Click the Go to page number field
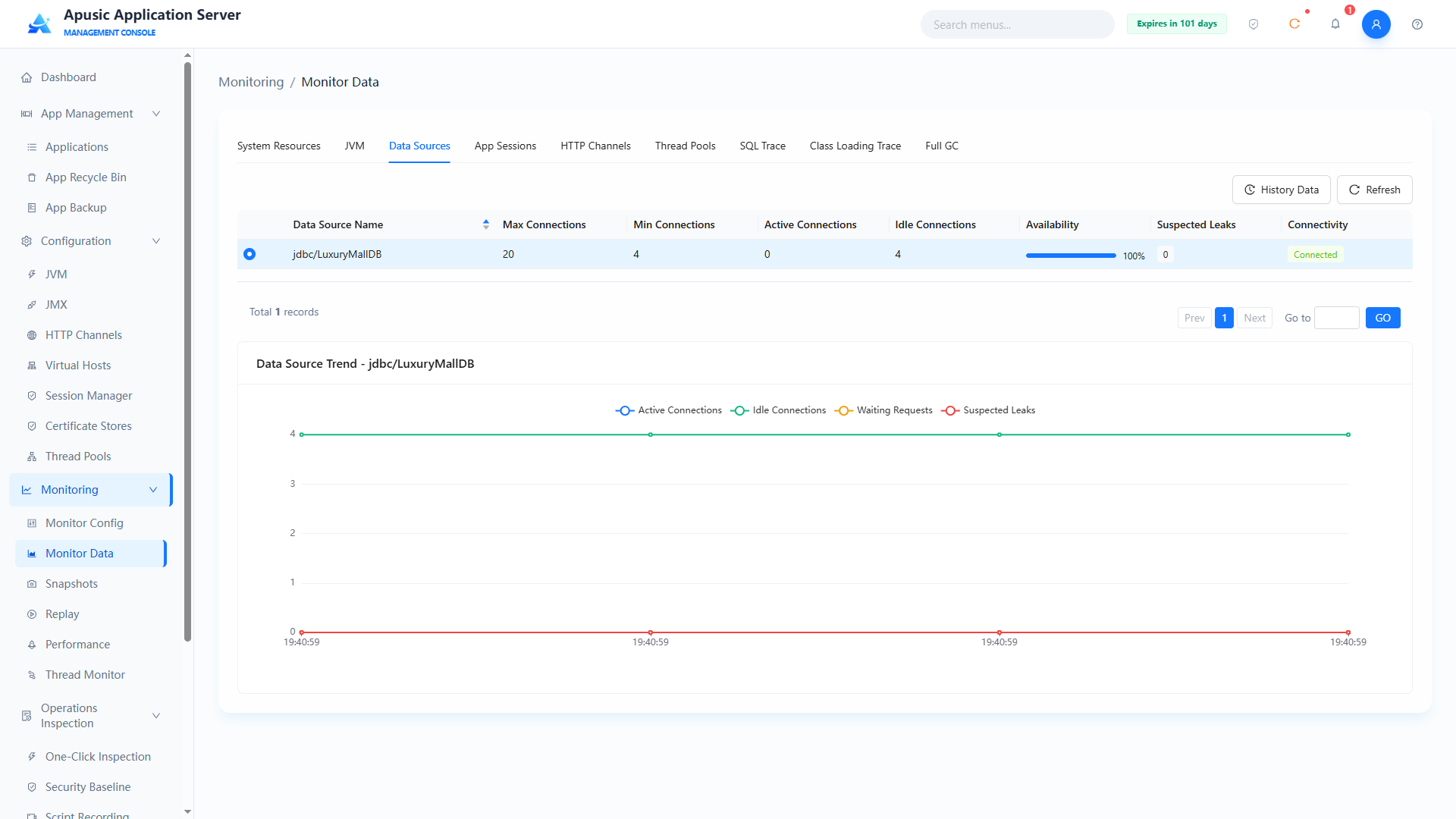Screen dimensions: 1456x819 1337,318
